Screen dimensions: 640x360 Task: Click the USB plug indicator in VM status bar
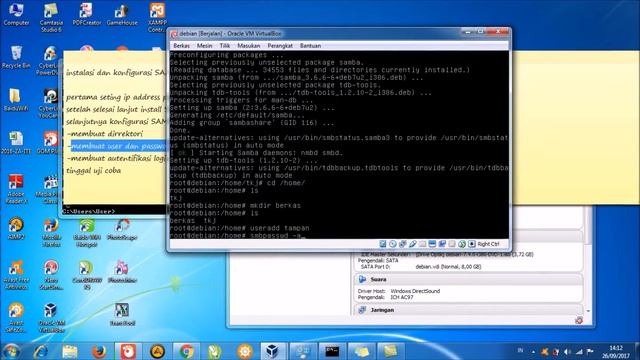(412, 244)
